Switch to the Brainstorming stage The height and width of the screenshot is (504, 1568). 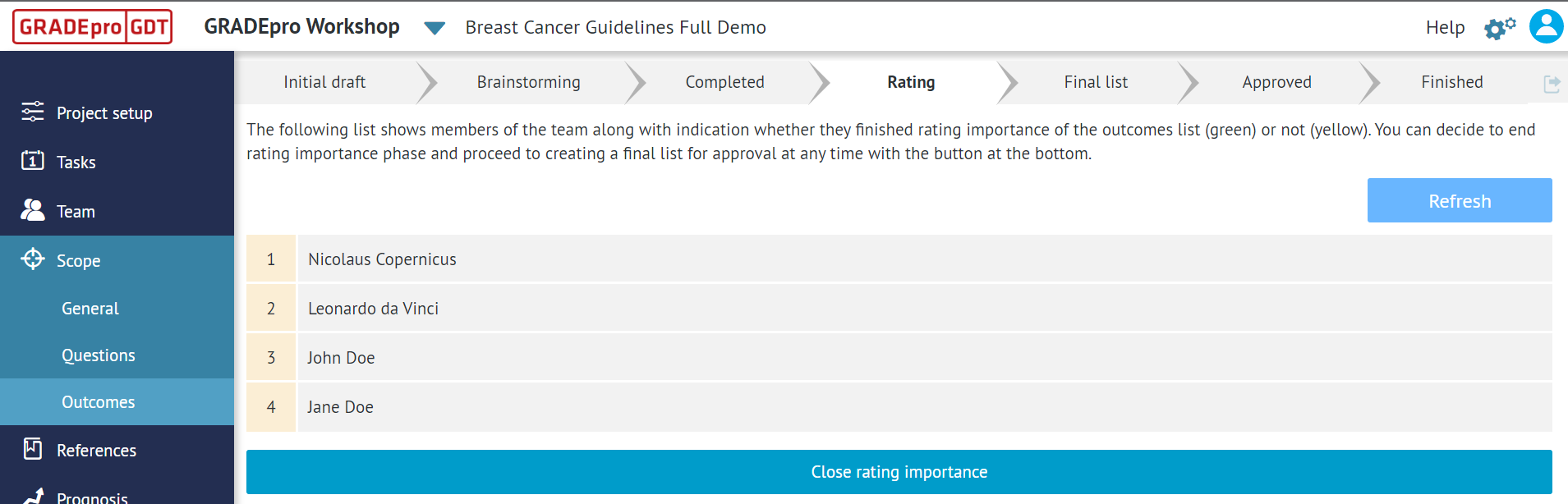click(528, 82)
